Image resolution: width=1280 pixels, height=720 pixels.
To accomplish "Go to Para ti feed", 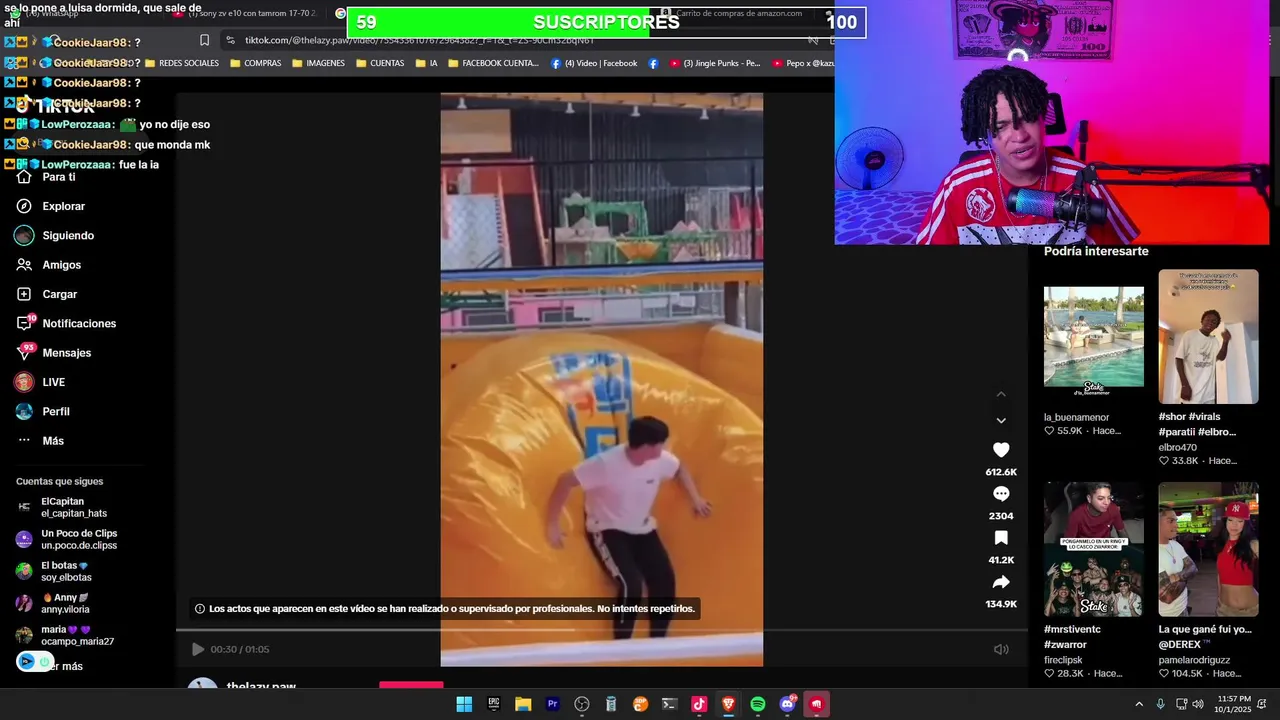I will [x=59, y=177].
